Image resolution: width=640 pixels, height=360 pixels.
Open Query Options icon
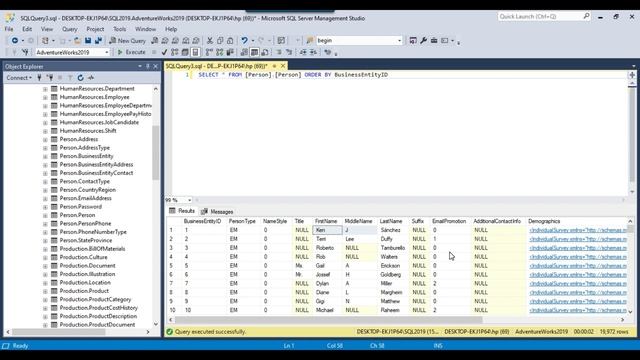[185, 52]
